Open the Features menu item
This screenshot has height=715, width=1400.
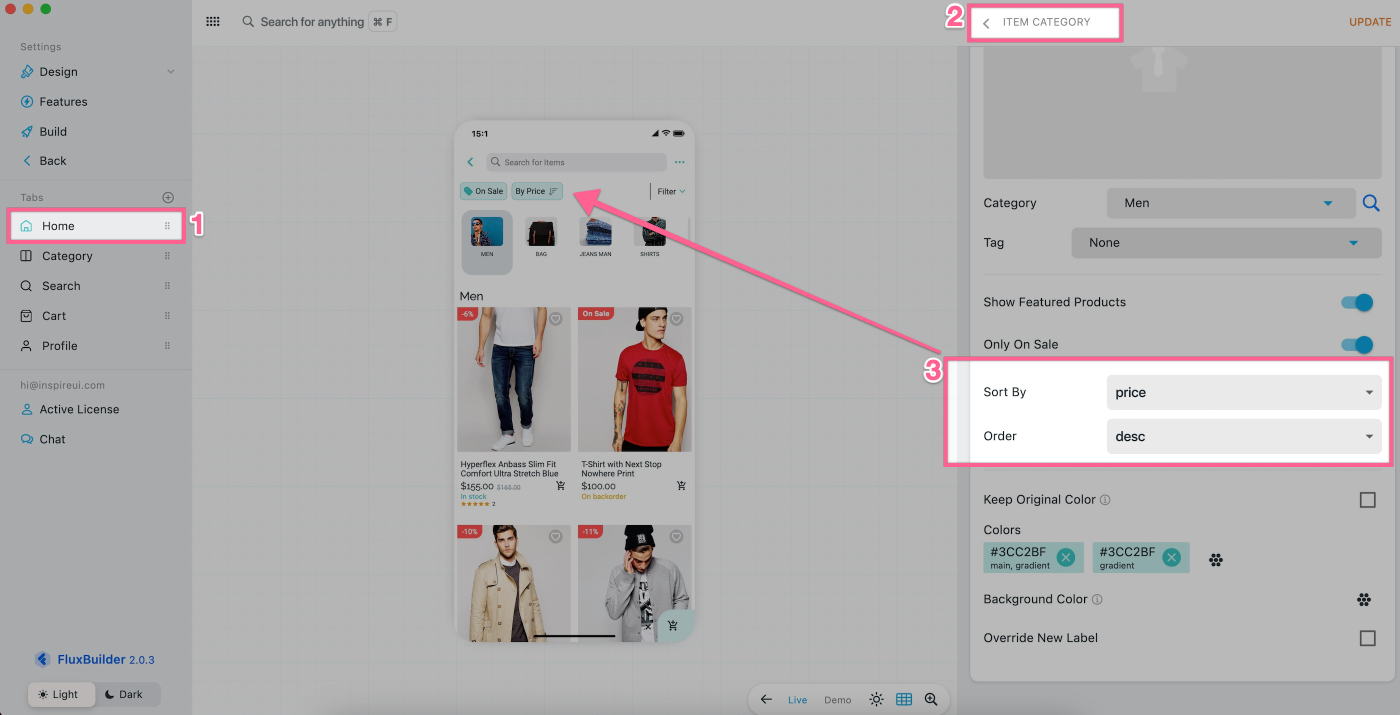click(63, 102)
